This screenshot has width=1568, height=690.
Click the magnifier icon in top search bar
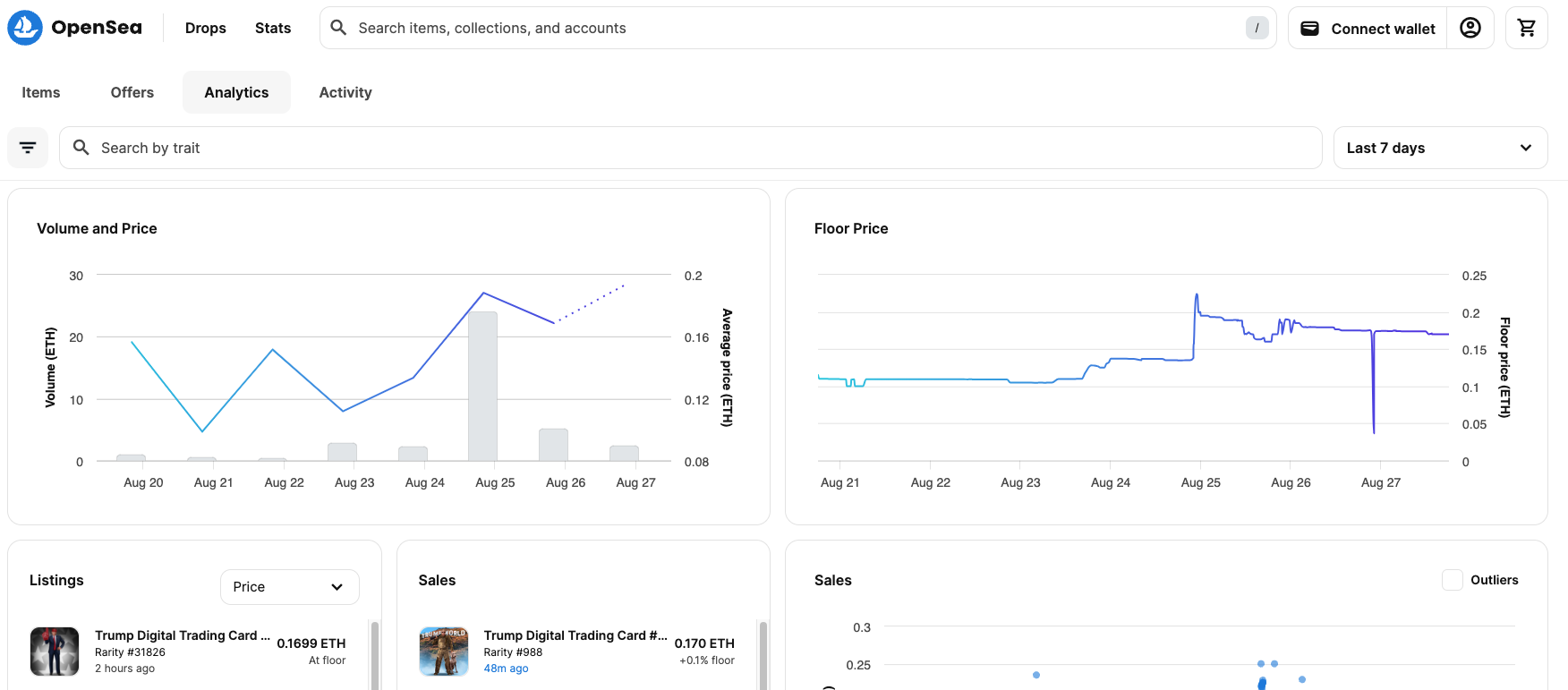click(338, 28)
